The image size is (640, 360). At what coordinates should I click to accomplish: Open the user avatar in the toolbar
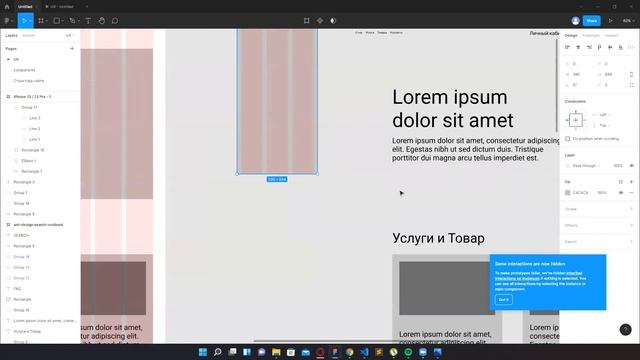[576, 20]
